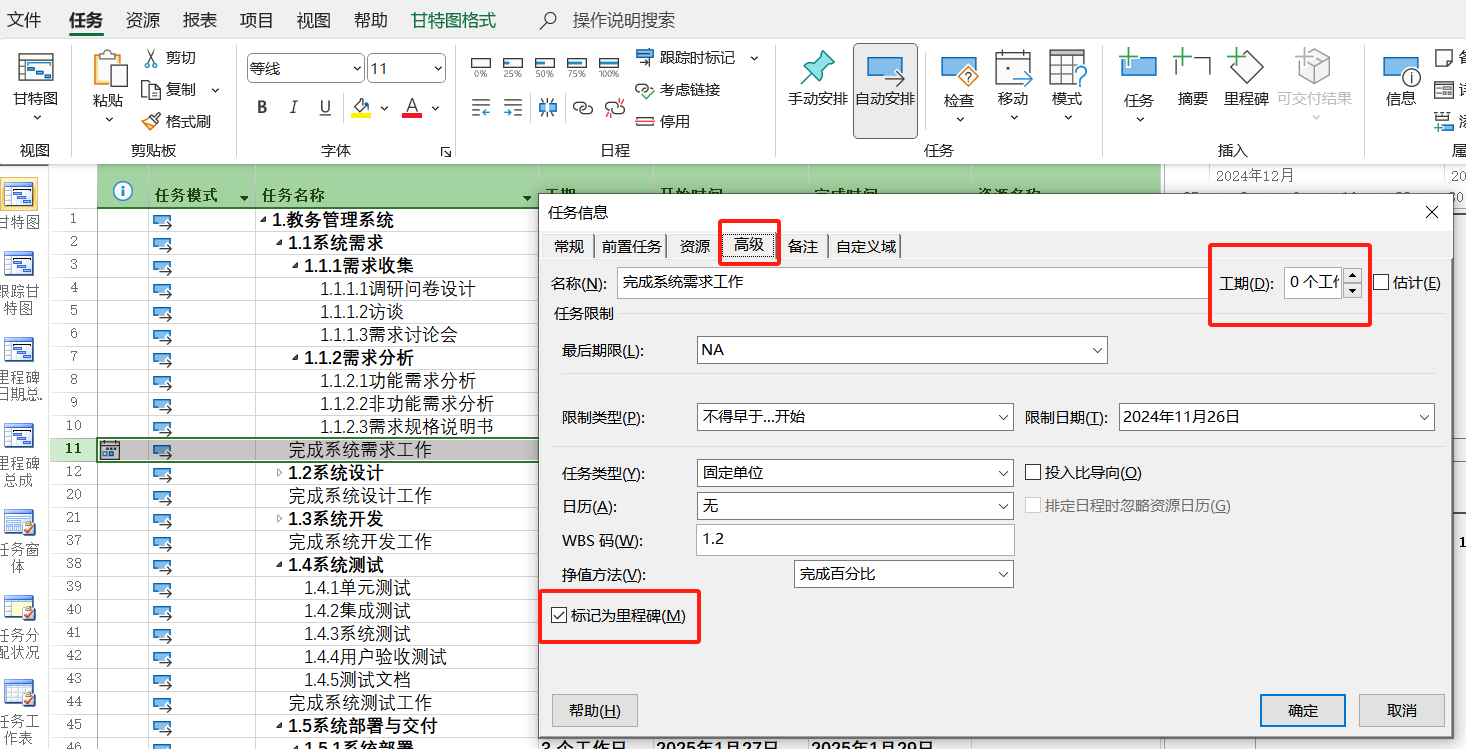The height and width of the screenshot is (749, 1466).
Task: Check the 估计(E) checkbox
Action: [1381, 283]
